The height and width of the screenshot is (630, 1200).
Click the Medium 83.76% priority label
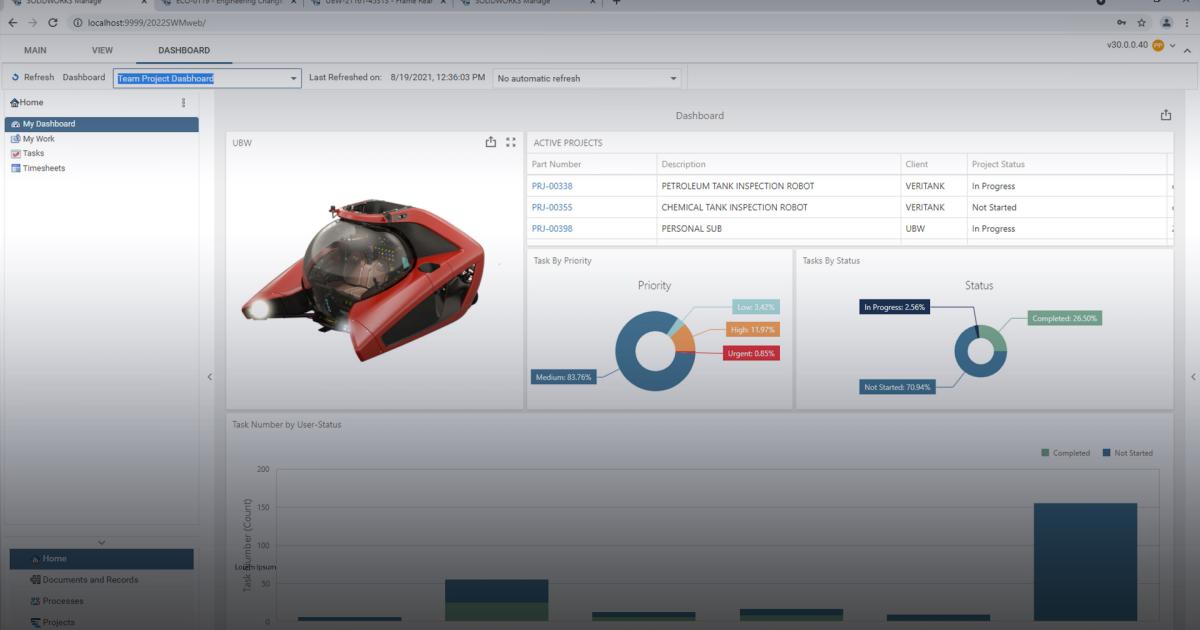pos(564,377)
